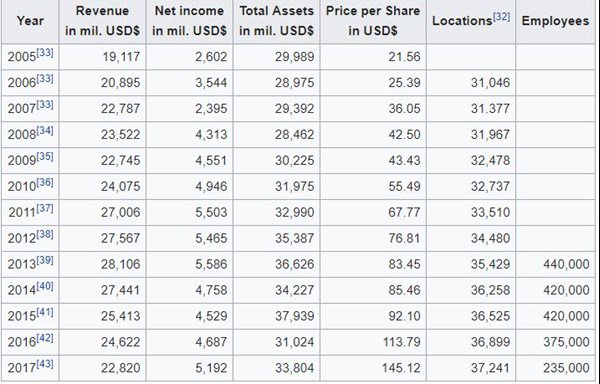This screenshot has height=384, width=600.
Task: Open reference [37] beside 2011
Action: (45, 208)
